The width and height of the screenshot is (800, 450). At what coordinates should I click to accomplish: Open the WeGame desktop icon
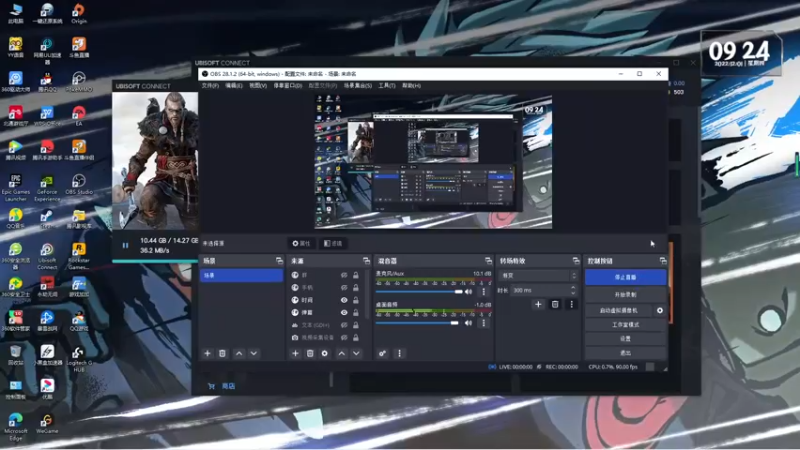click(x=47, y=423)
